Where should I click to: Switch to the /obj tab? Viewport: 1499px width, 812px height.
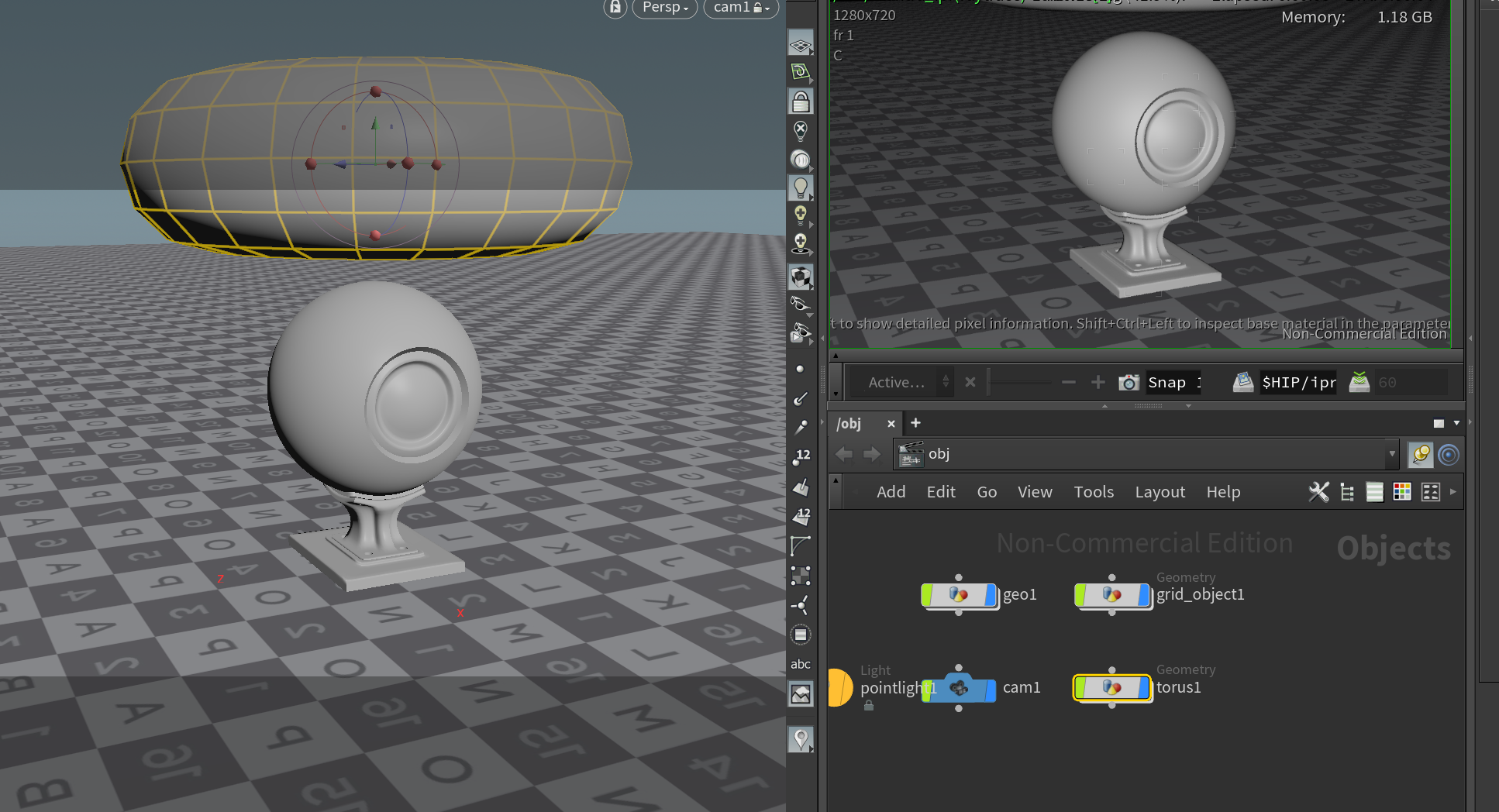(x=850, y=423)
